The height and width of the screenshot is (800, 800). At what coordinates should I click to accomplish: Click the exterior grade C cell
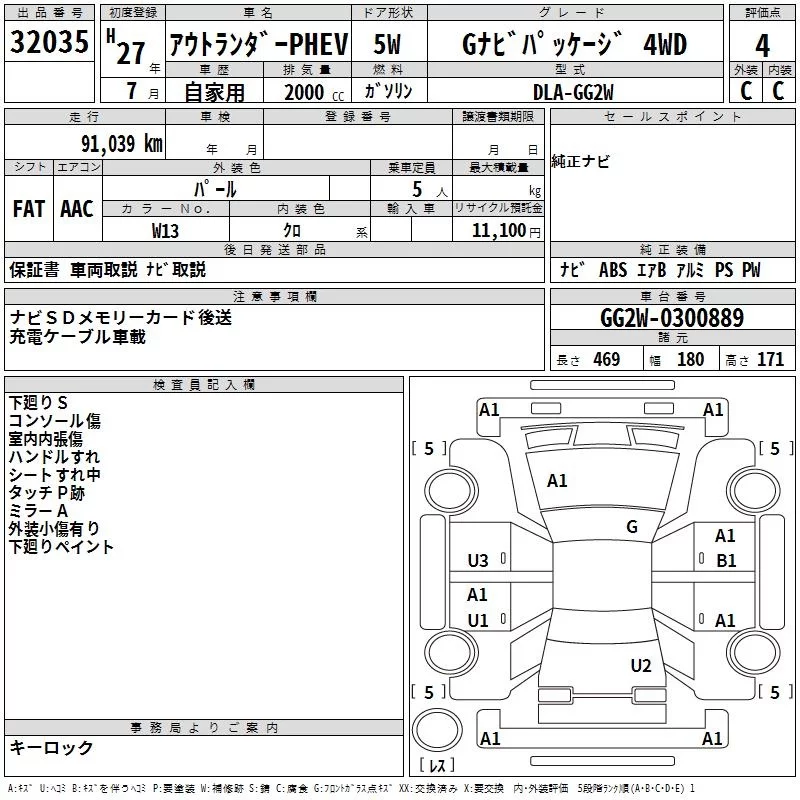point(746,90)
